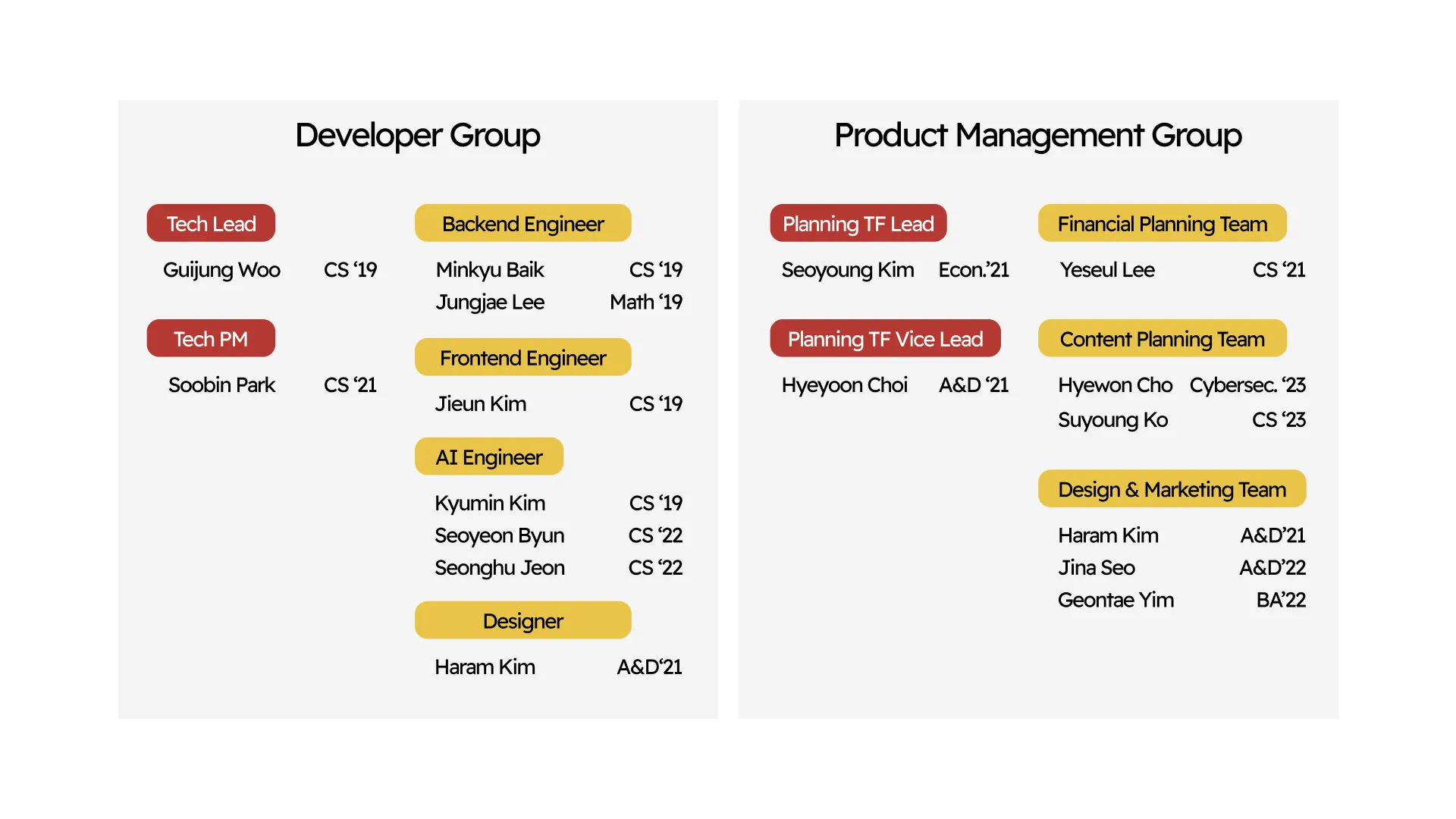The height and width of the screenshot is (819, 1456).
Task: Select the name Soobin Park
Action: tap(221, 385)
